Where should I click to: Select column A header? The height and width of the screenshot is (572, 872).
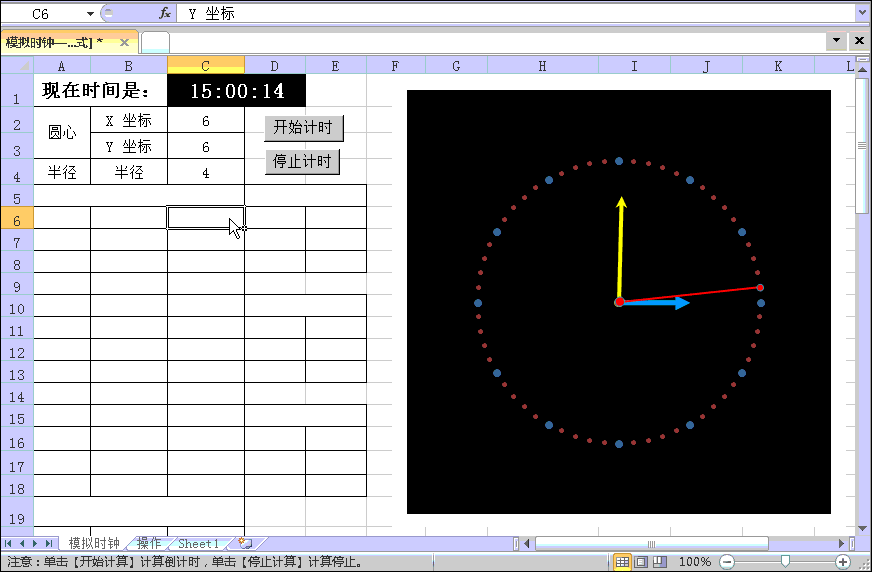click(x=62, y=66)
